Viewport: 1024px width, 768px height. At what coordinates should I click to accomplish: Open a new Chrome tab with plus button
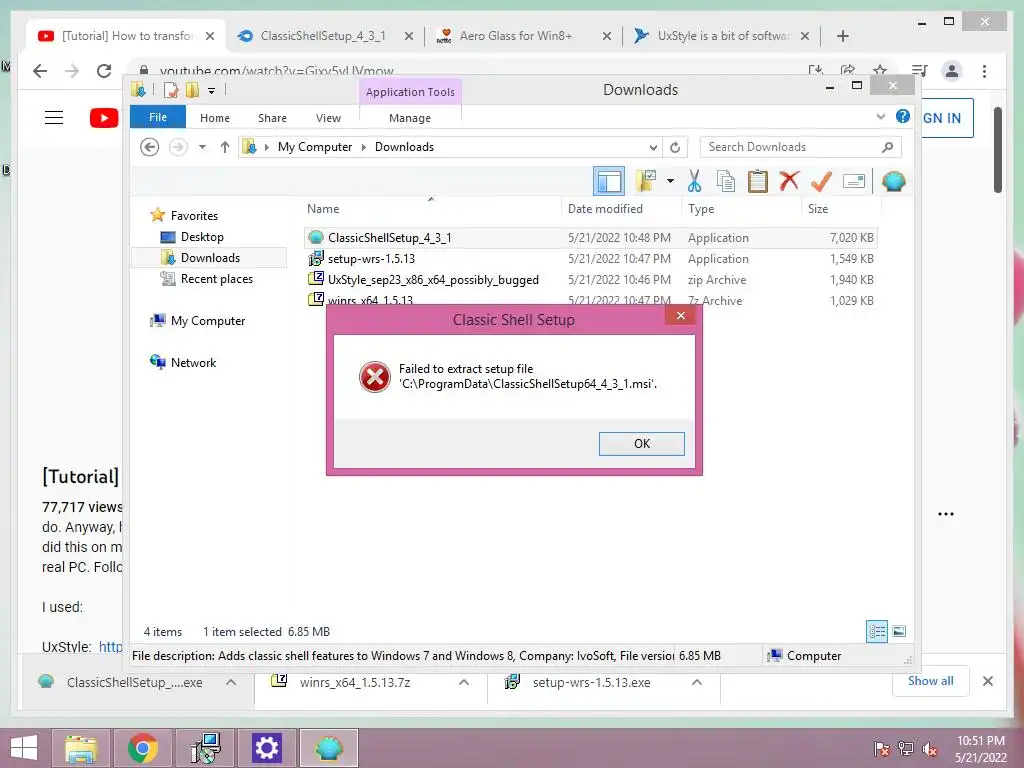[842, 36]
